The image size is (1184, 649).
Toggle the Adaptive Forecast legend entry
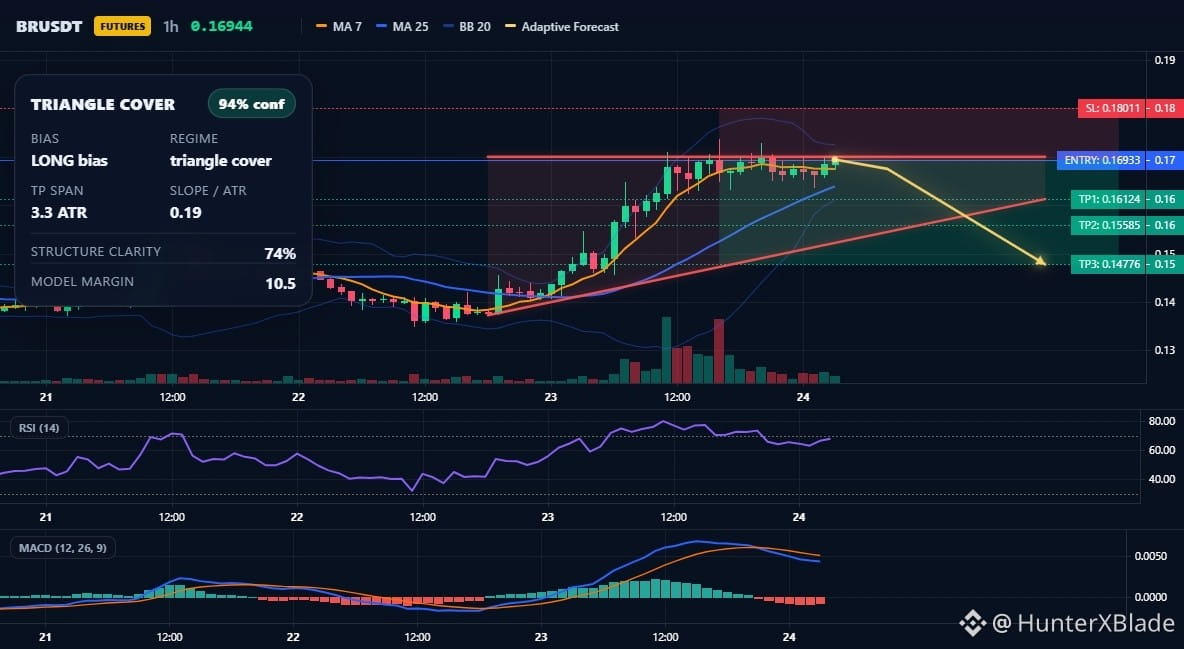coord(562,26)
